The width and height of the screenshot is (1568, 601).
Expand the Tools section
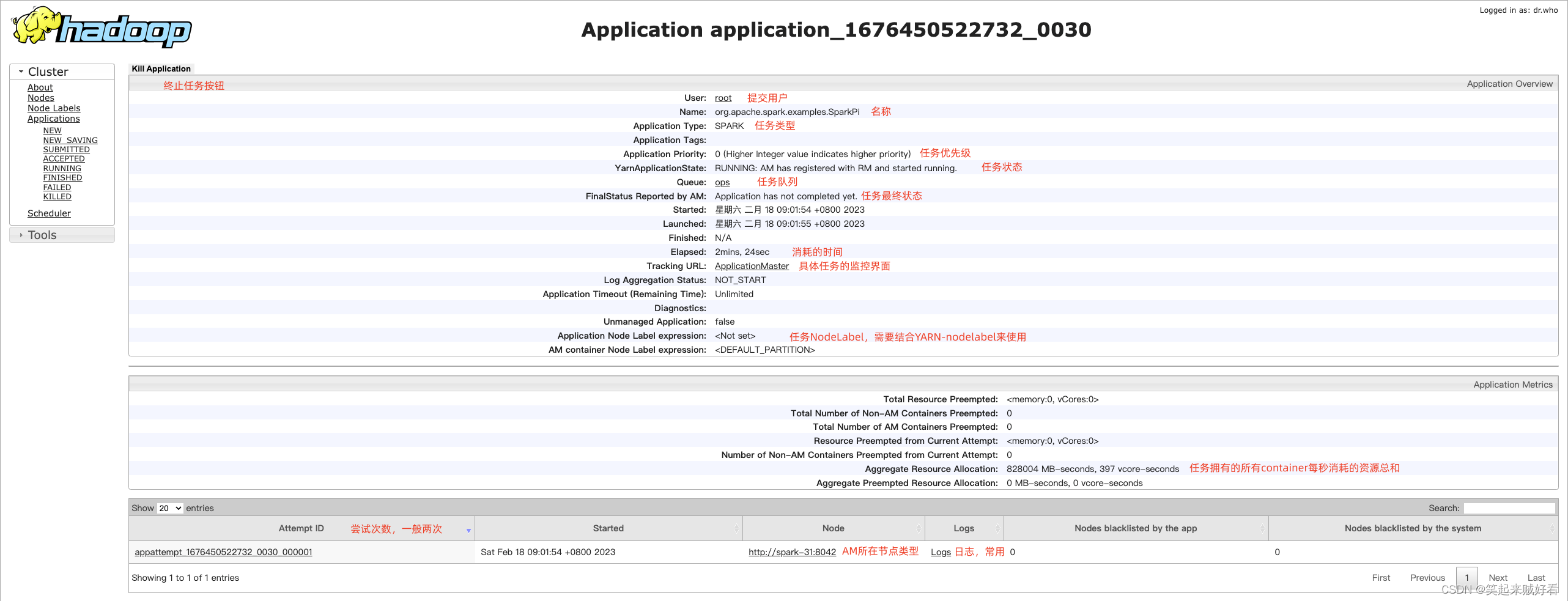pos(62,235)
